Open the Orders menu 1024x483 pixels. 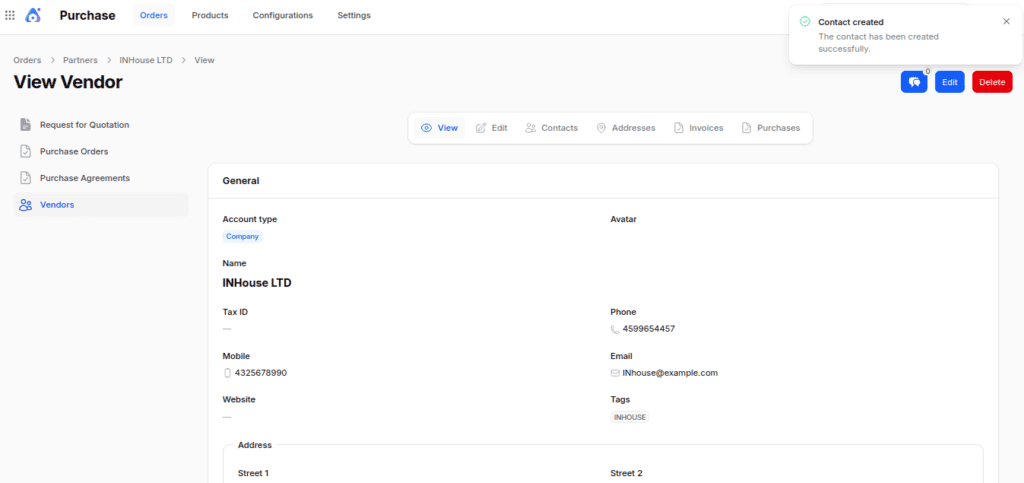click(x=153, y=15)
